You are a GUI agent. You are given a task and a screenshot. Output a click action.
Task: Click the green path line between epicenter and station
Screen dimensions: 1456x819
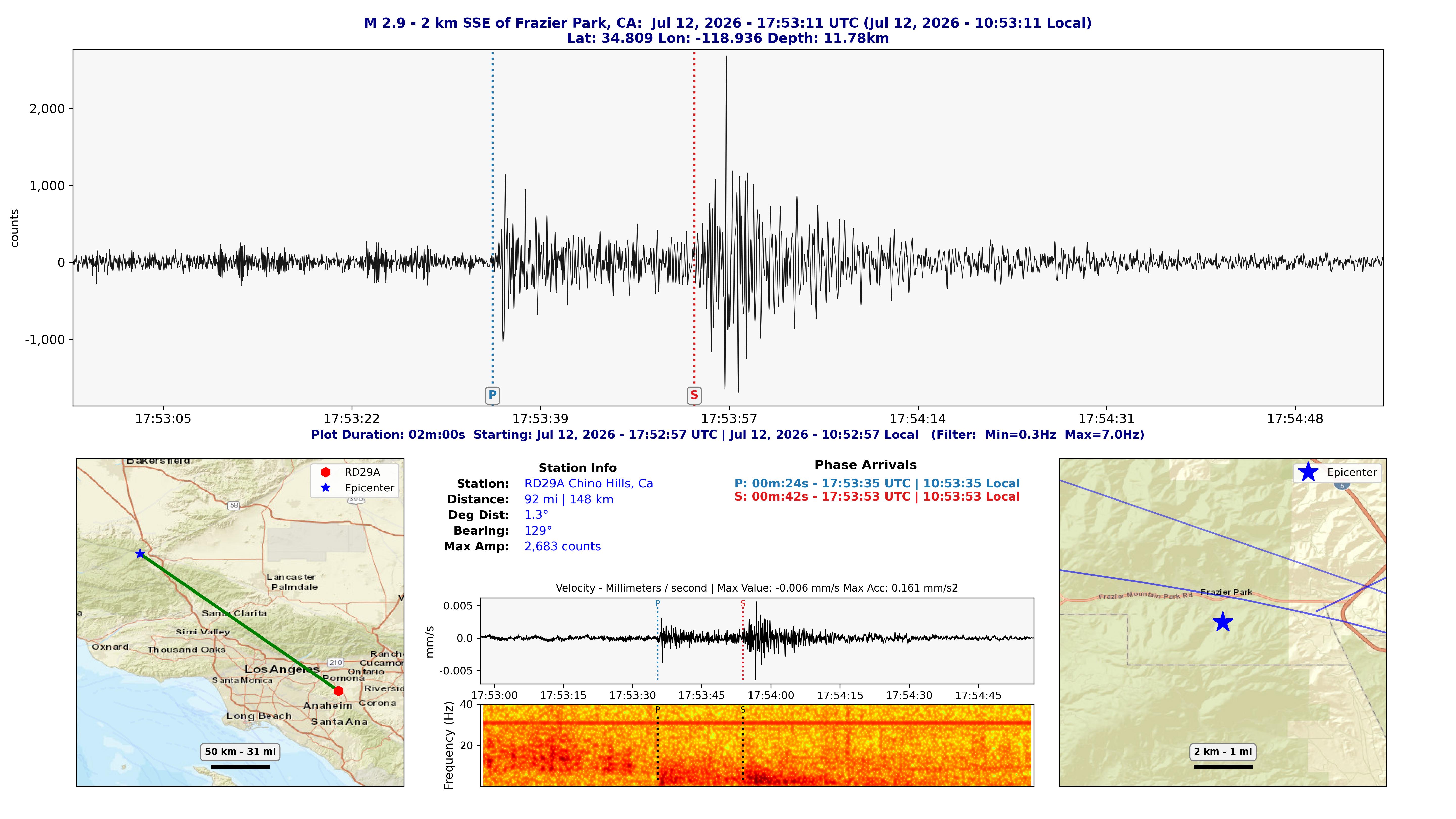[x=239, y=622]
